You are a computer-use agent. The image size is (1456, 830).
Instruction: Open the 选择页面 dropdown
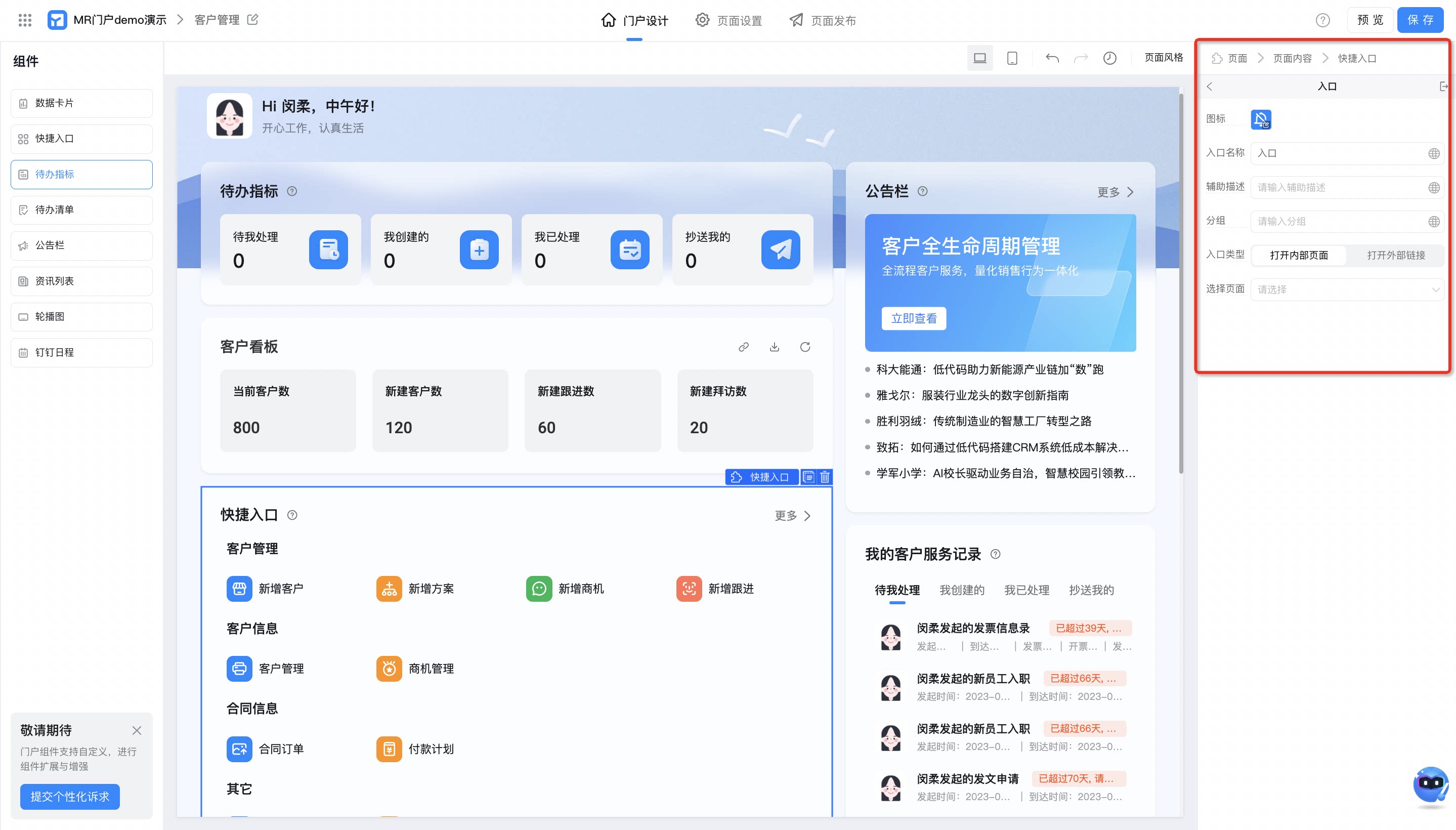point(1347,289)
